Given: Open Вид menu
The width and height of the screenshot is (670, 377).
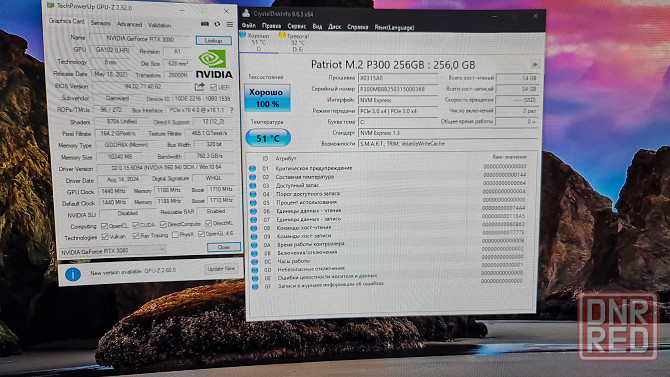Looking at the screenshot, I should [x=317, y=27].
